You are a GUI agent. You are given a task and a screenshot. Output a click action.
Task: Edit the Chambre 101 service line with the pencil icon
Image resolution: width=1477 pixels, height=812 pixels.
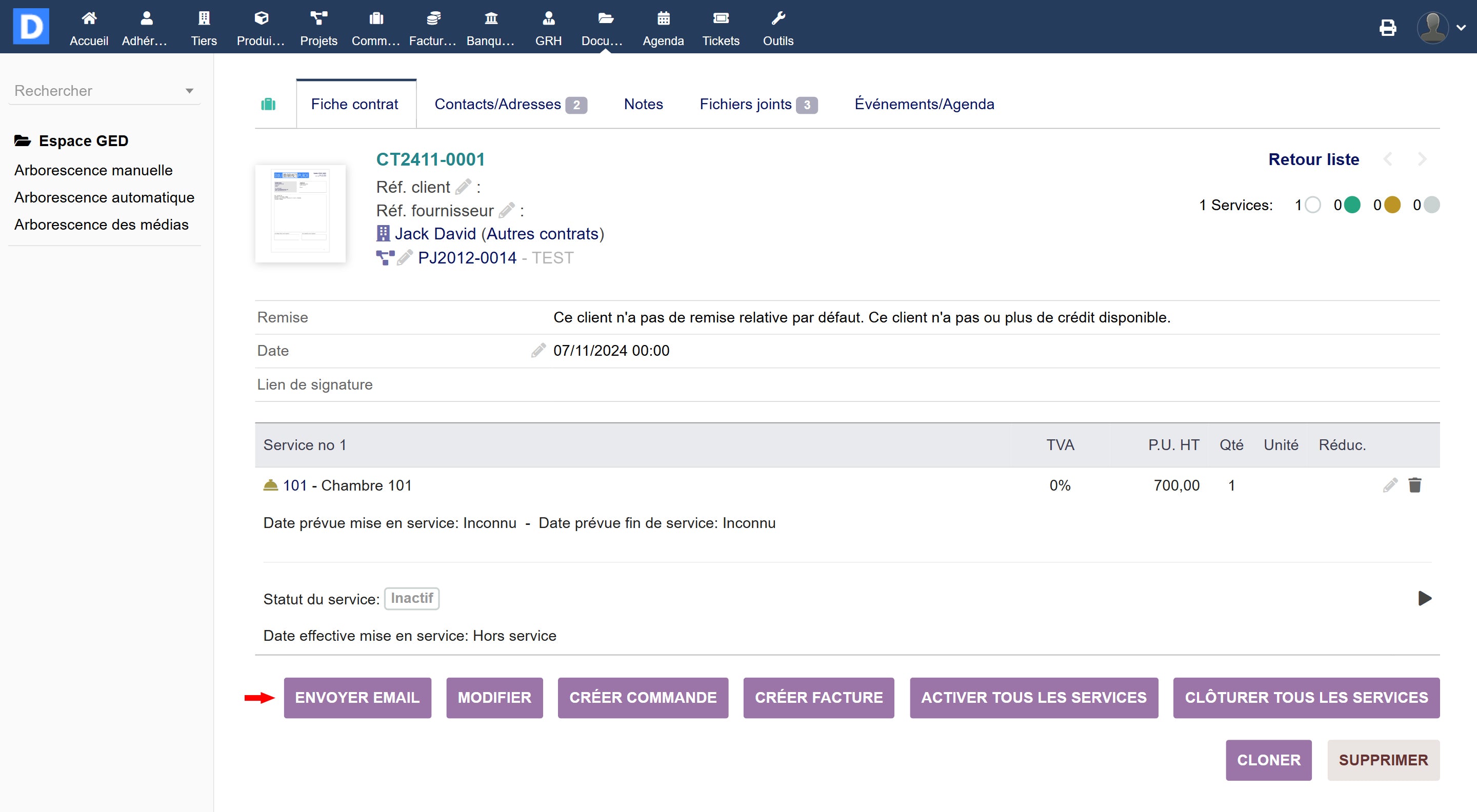(1390, 485)
